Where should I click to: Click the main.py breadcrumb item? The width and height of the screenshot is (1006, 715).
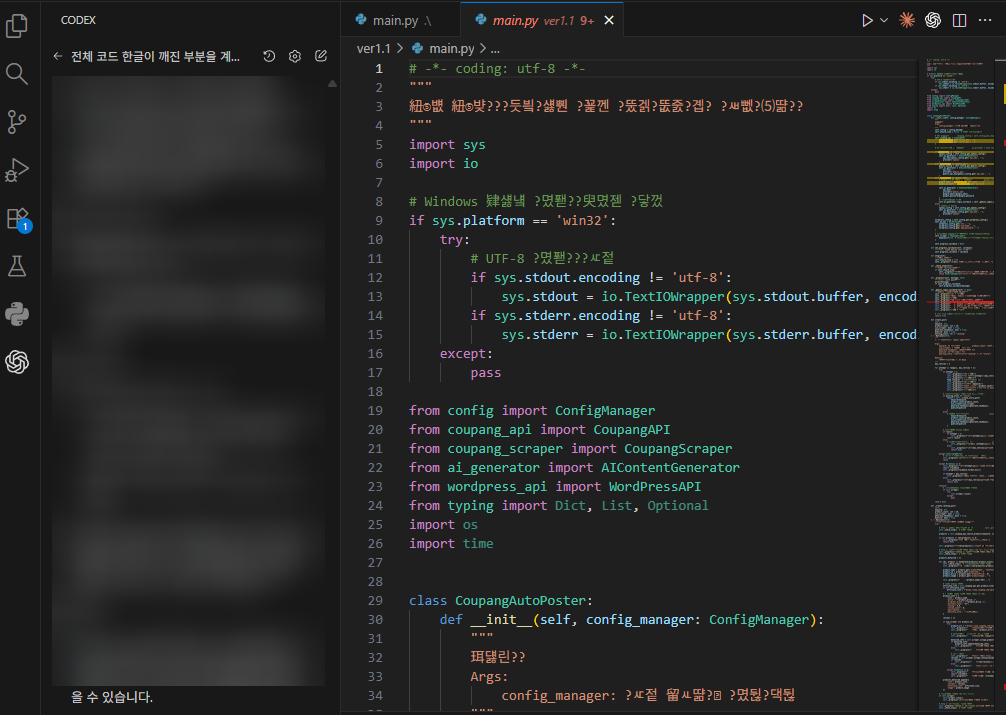click(x=444, y=49)
